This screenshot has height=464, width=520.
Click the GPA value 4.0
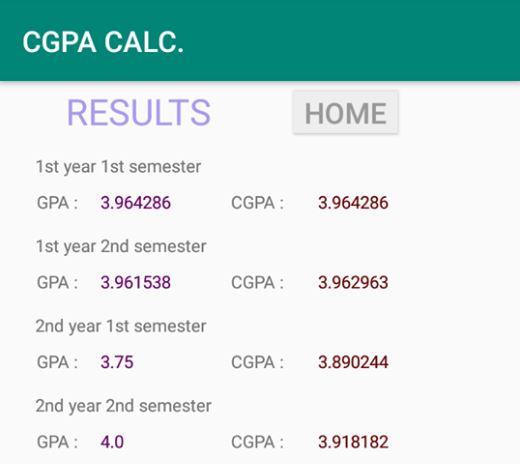[x=112, y=442]
